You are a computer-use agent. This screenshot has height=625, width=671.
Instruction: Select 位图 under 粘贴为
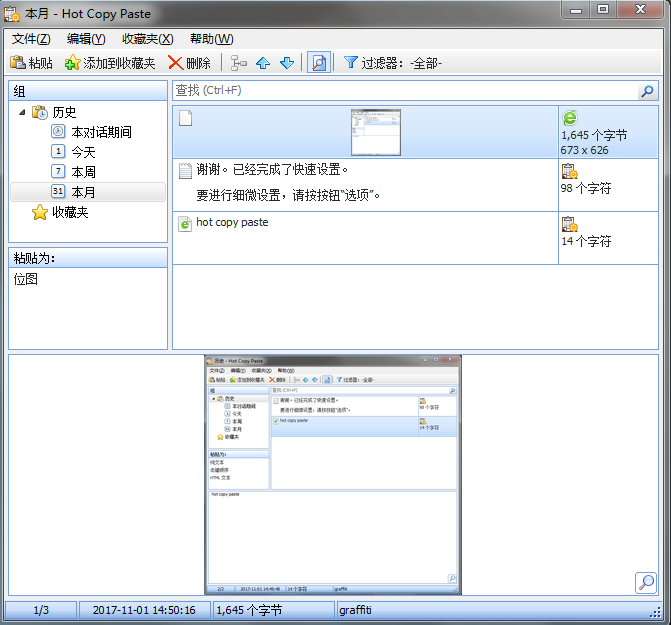coord(26,279)
